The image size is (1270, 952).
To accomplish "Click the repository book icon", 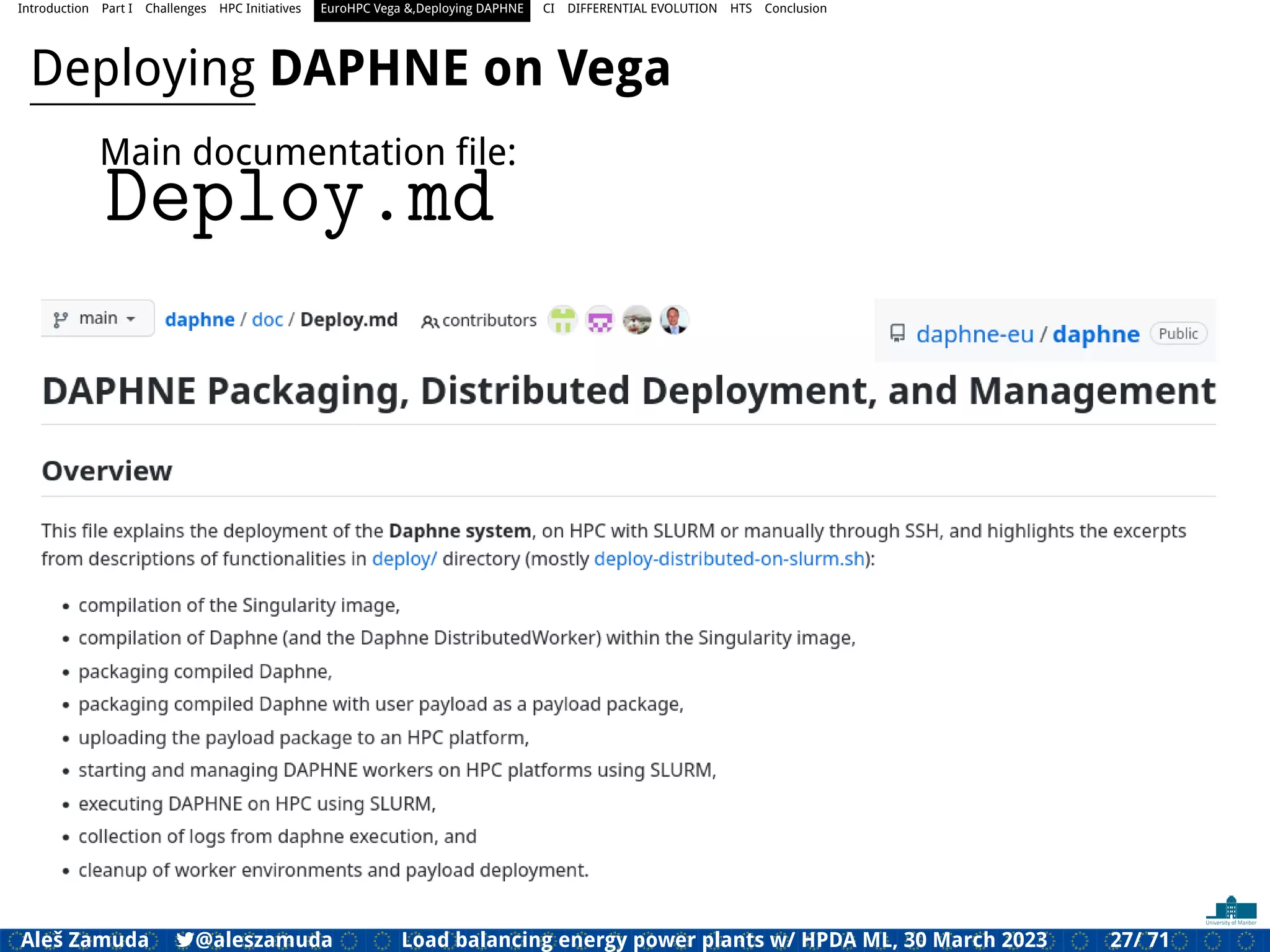I will (897, 333).
